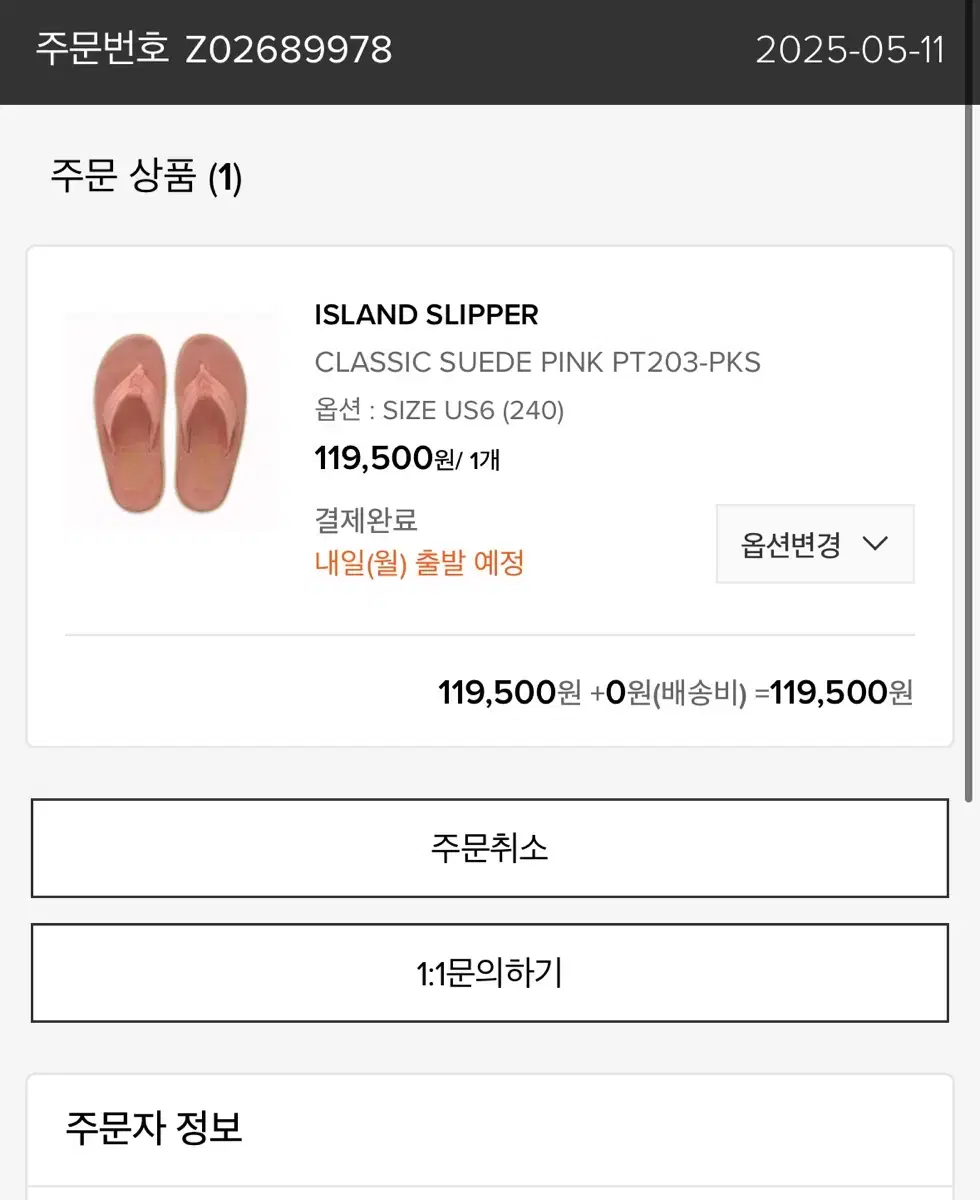This screenshot has width=980, height=1200.
Task: Expand the 옵션변경 dropdown
Action: [x=815, y=544]
